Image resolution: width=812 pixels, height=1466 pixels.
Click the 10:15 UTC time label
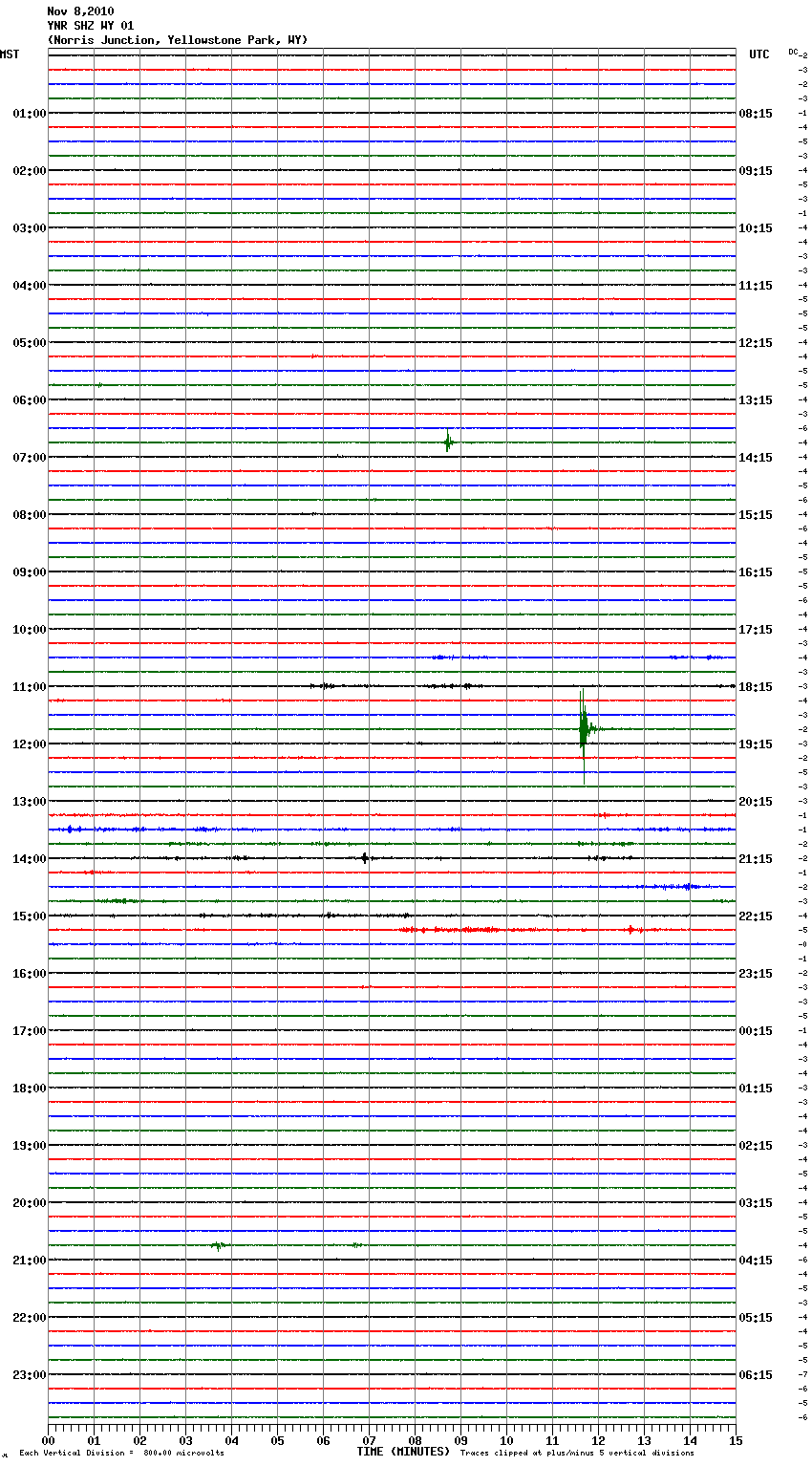pos(756,228)
